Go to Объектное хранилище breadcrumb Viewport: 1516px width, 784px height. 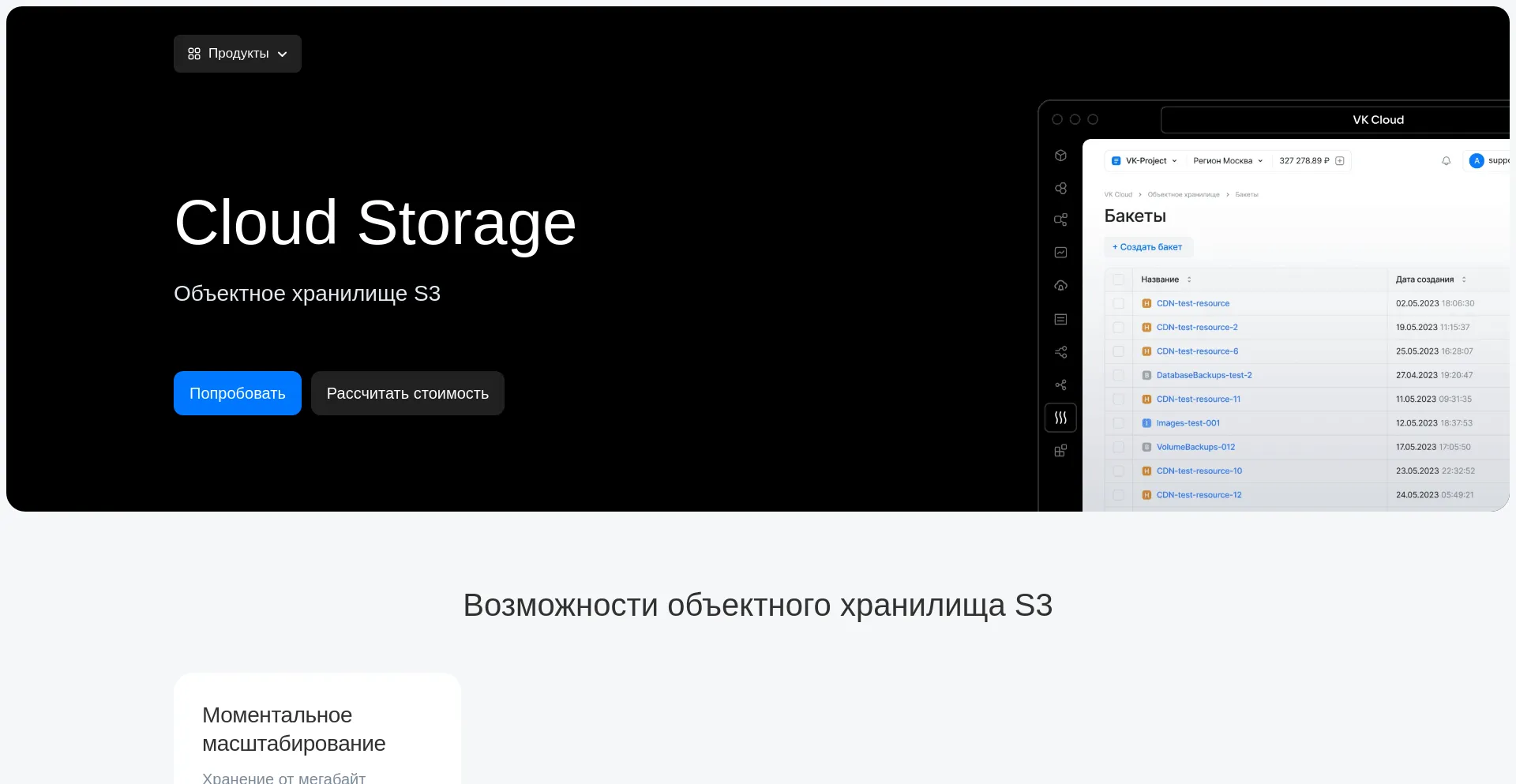pos(1184,194)
